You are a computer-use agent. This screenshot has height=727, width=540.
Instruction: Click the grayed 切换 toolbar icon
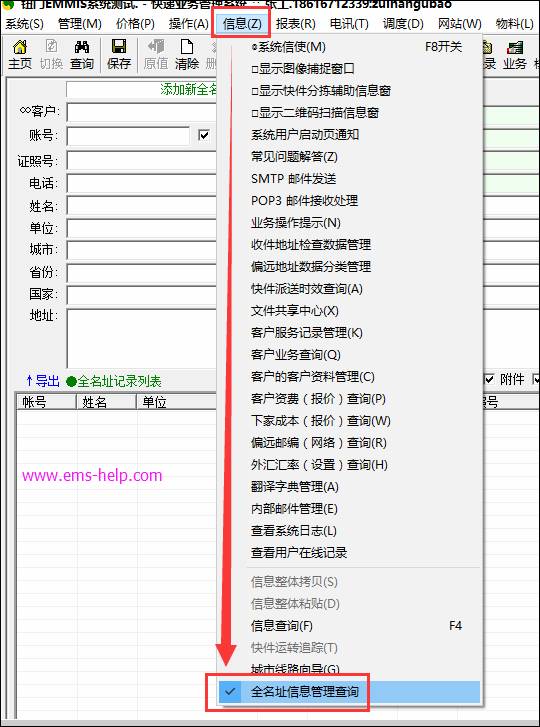51,55
